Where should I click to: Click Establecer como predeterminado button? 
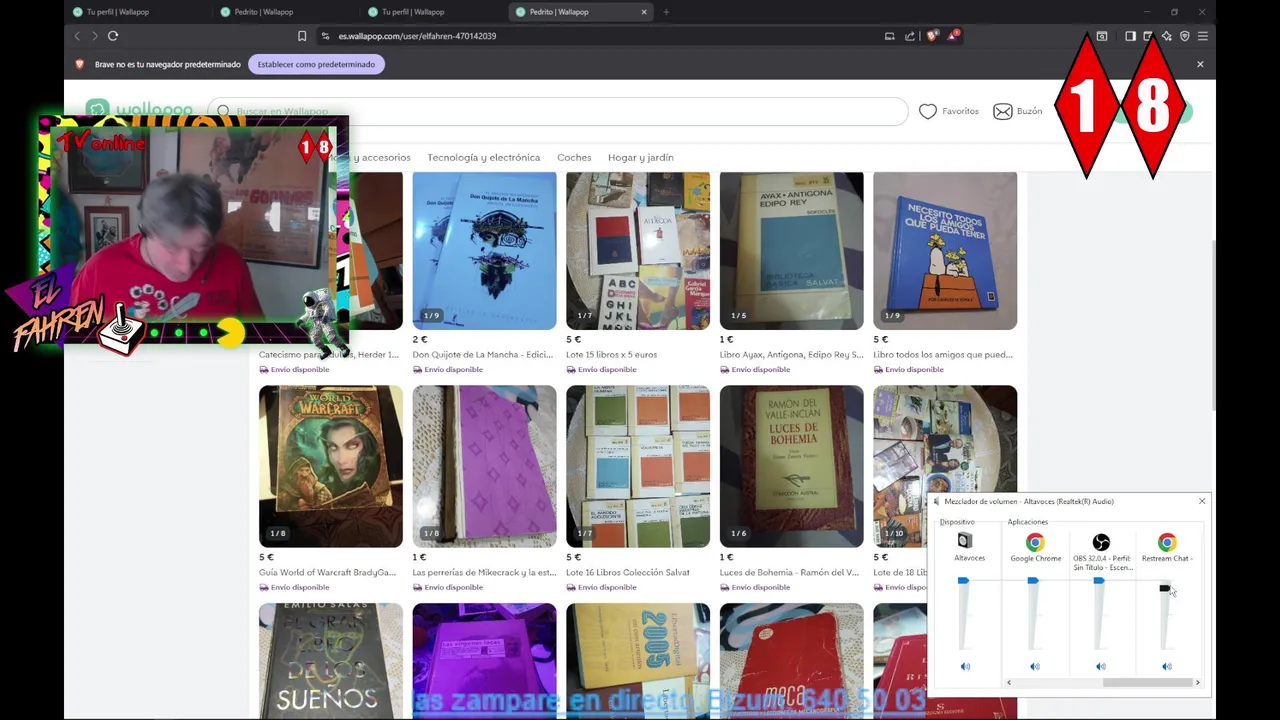[316, 64]
